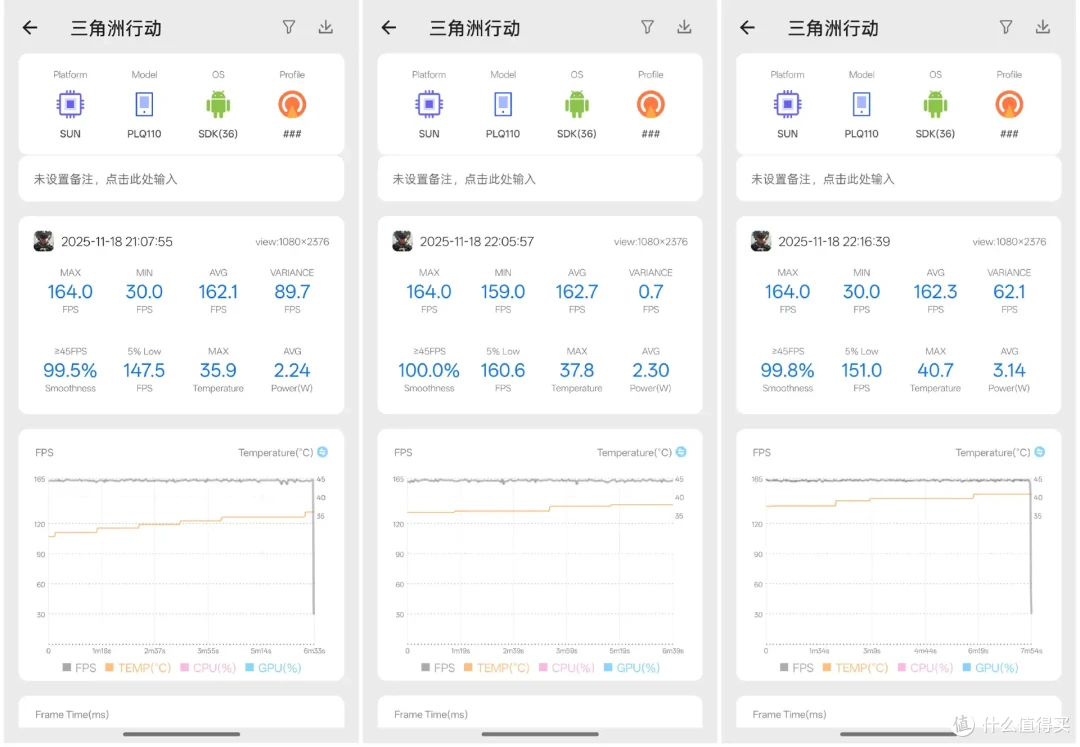1080x747 pixels.
Task: Tap SUN platform chip icon, left panel
Action: (70, 105)
